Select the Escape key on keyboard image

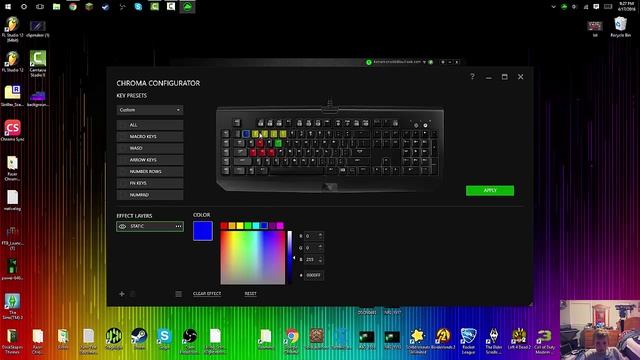coord(237,122)
